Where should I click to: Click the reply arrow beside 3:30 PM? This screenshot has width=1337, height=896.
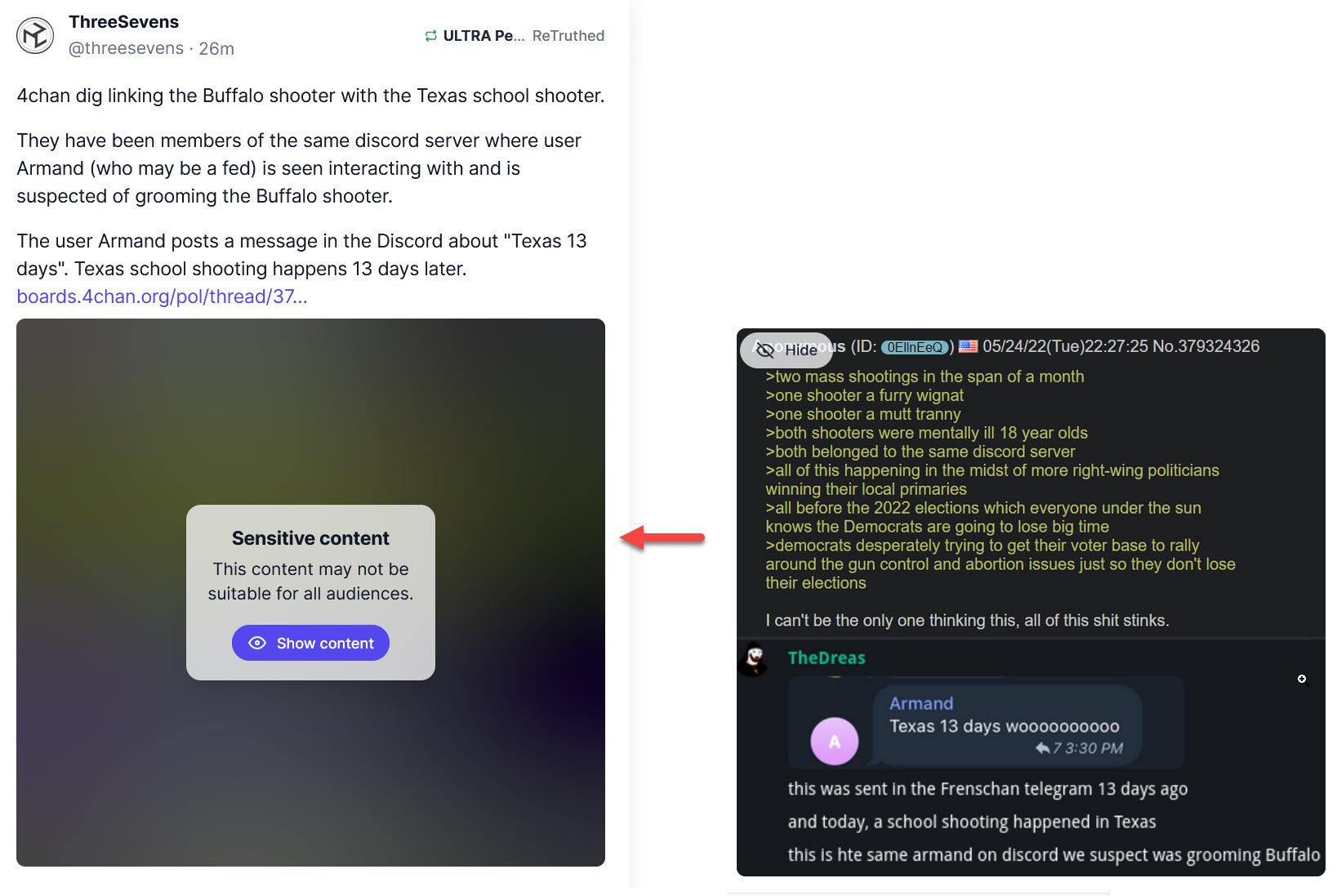[x=1042, y=748]
